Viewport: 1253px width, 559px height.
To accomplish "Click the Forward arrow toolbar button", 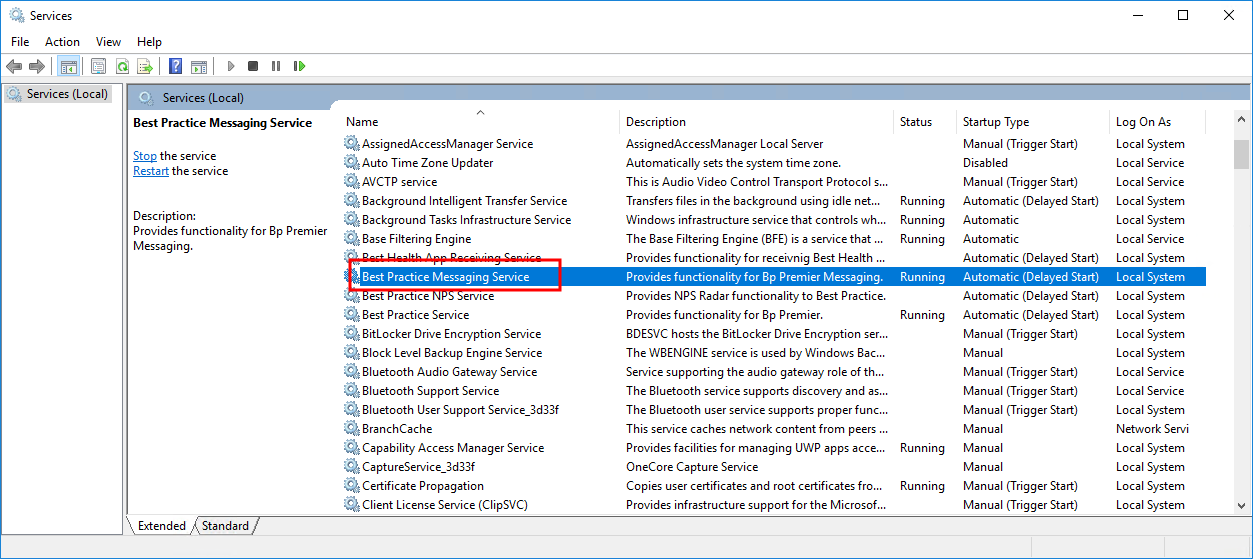I will [37, 67].
